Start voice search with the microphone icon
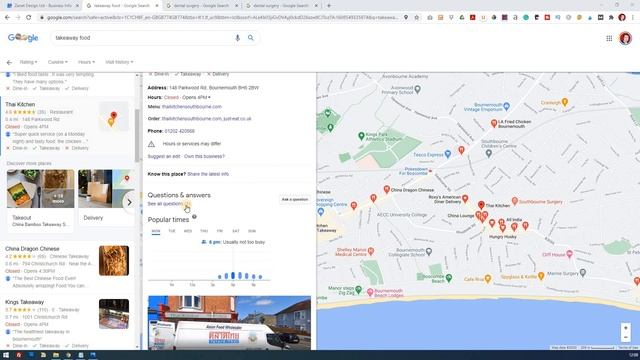 tap(238, 38)
